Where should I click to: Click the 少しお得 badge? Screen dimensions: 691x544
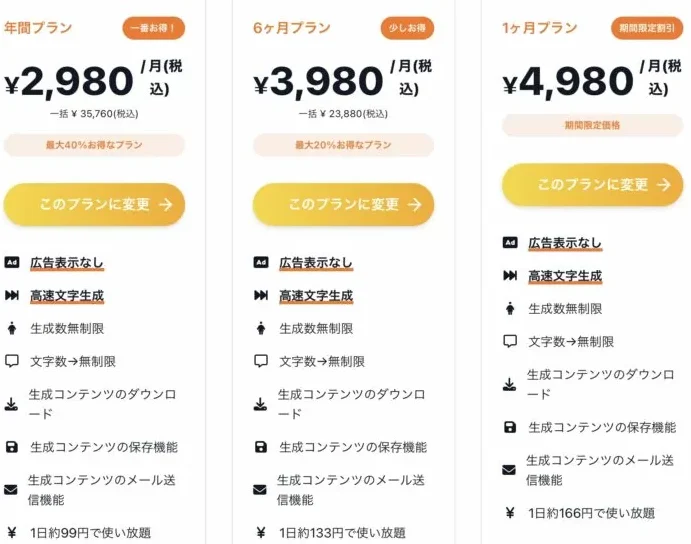click(407, 28)
